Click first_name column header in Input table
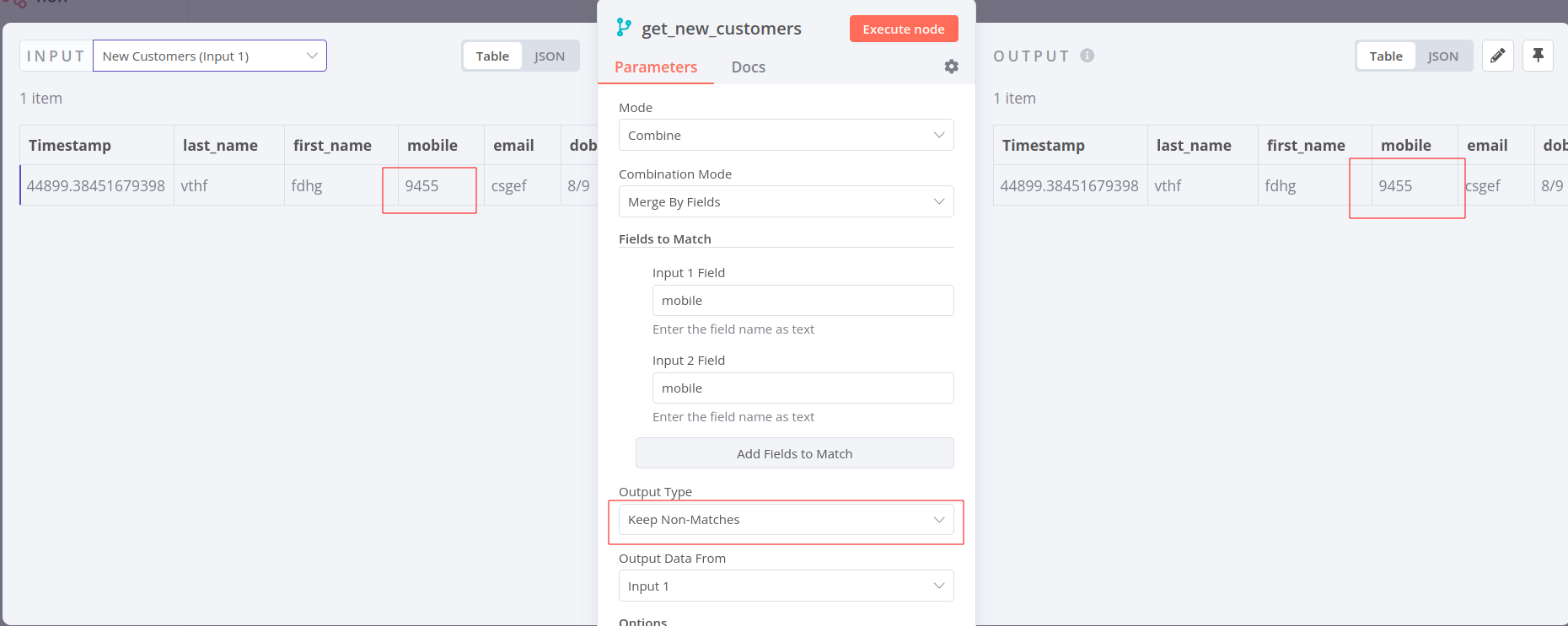 (x=341, y=145)
